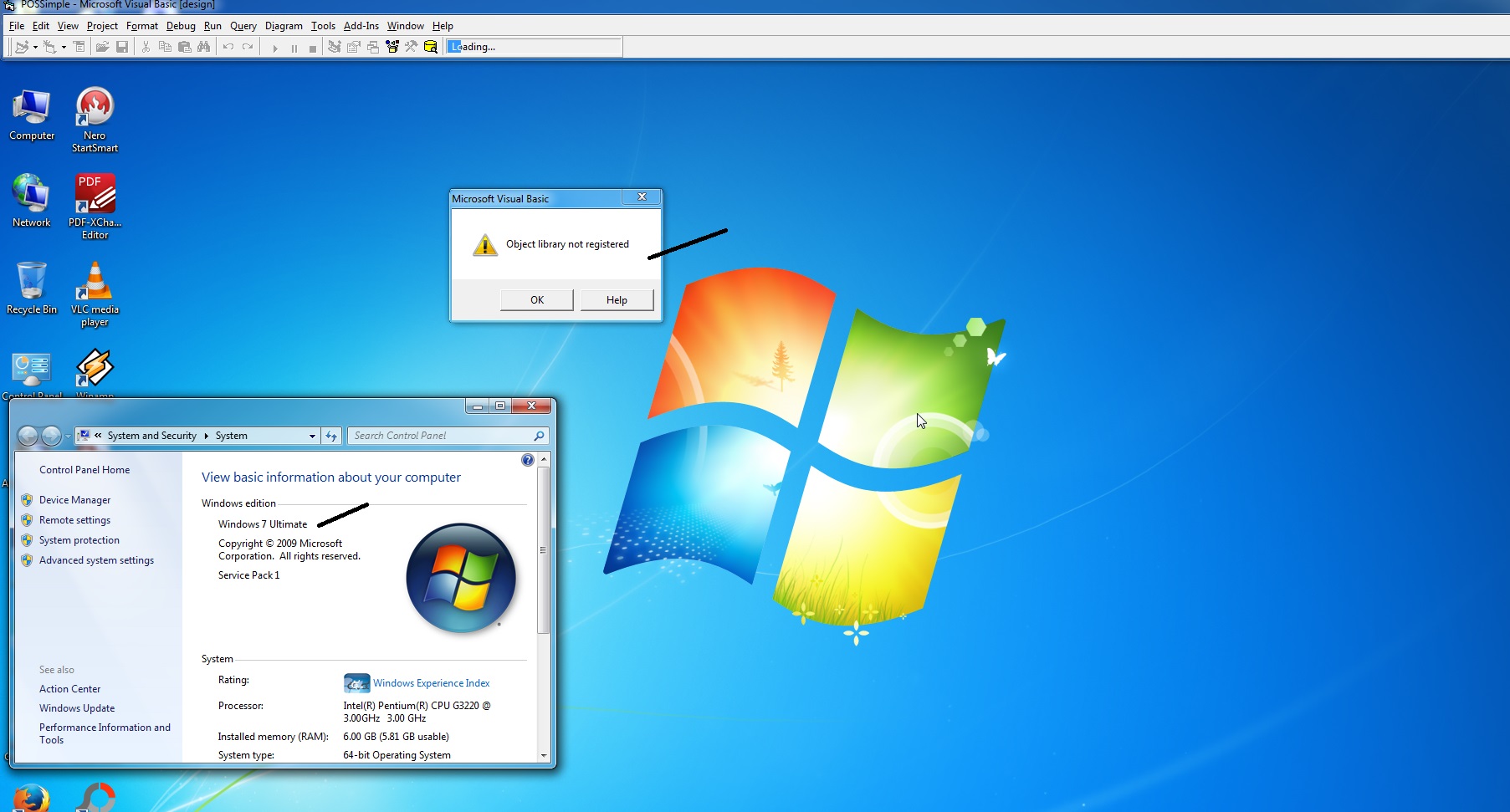1510x812 pixels.
Task: Click the Copy toolbar icon
Action: [165, 47]
